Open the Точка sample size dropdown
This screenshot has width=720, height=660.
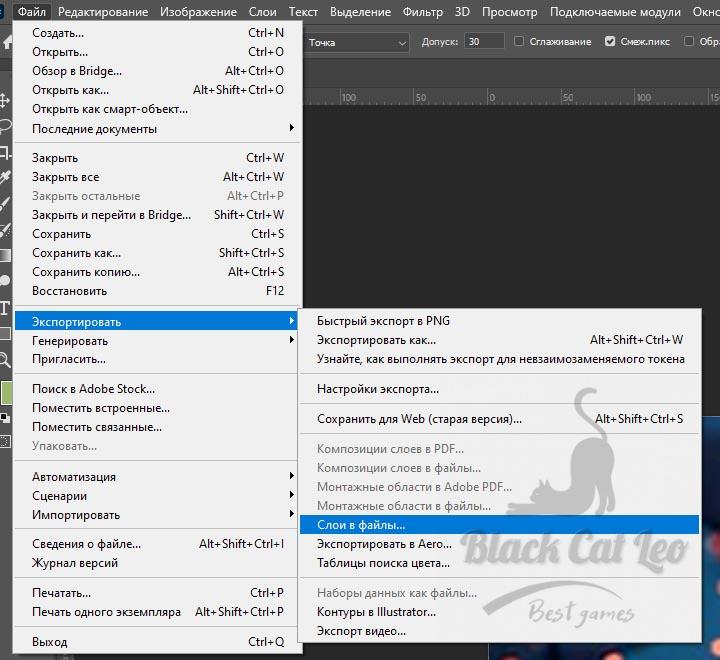357,43
